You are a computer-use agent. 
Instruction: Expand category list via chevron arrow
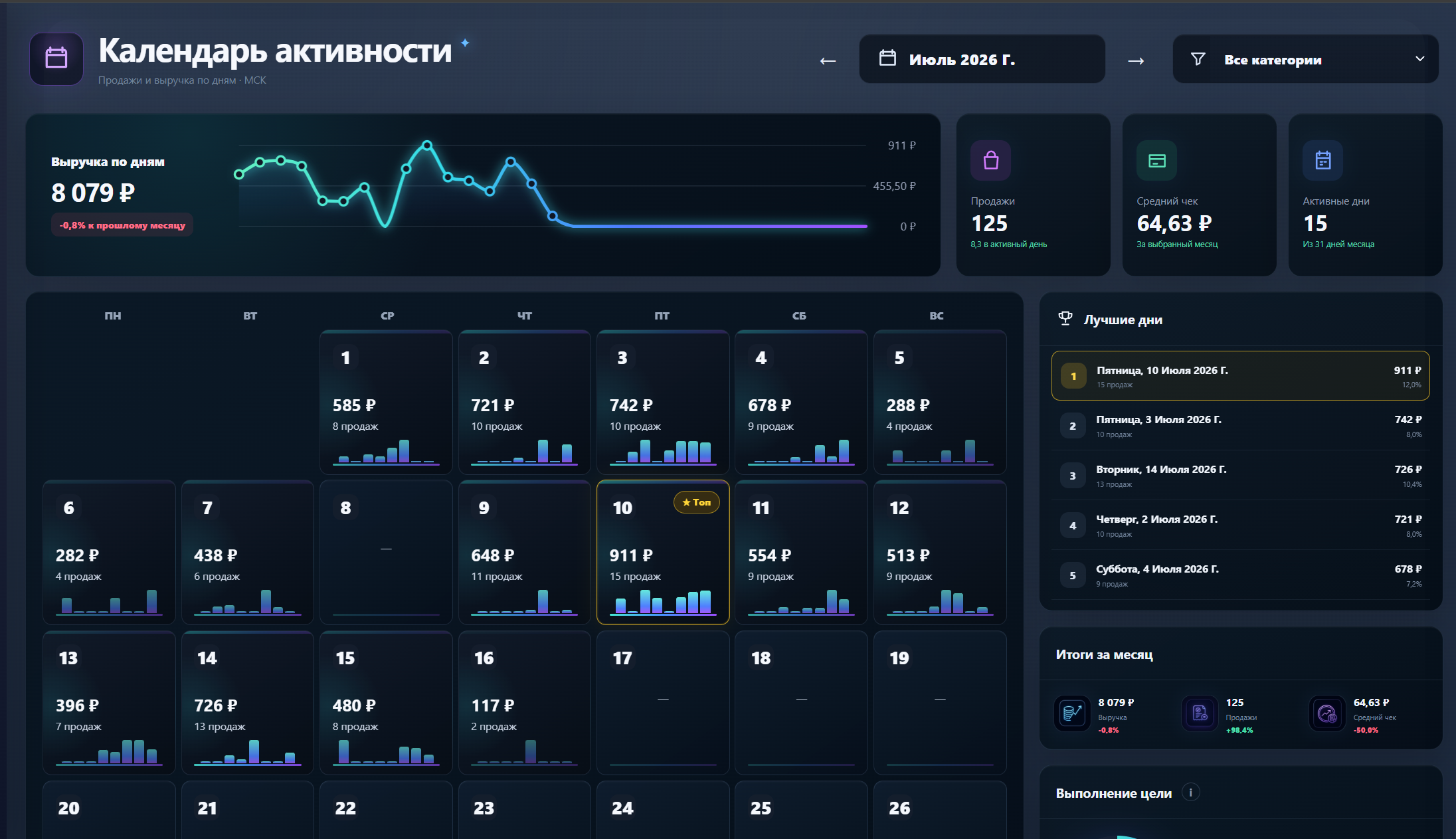pyautogui.click(x=1419, y=59)
